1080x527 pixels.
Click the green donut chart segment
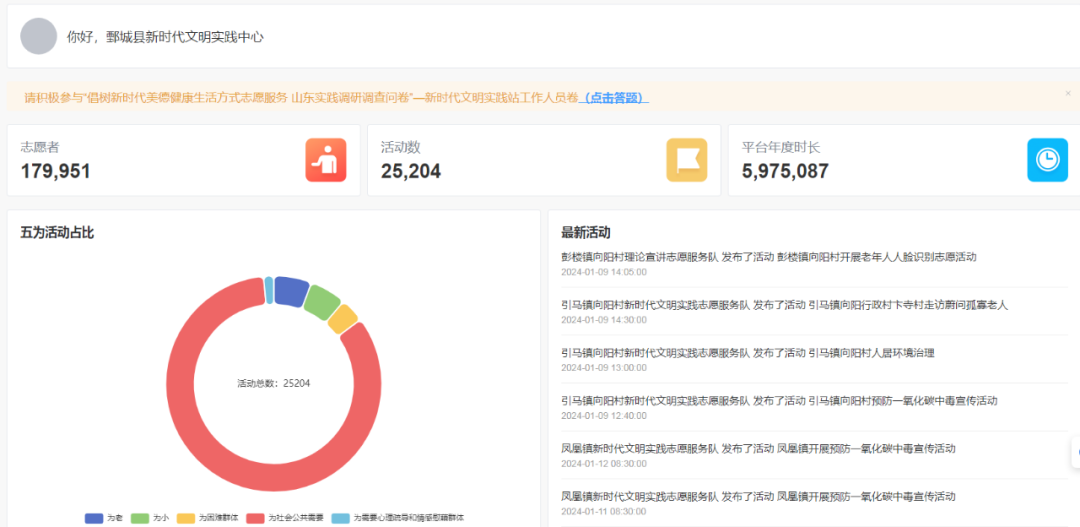coord(322,302)
